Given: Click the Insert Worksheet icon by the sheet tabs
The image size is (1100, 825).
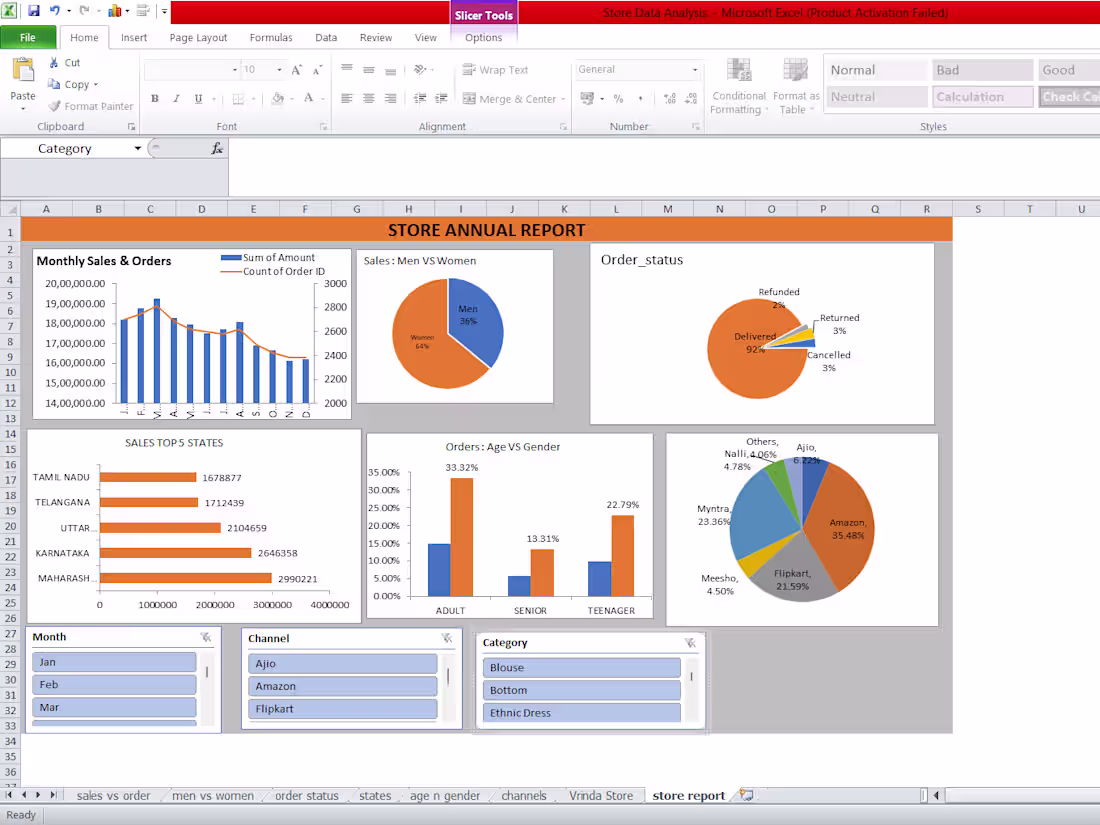Looking at the screenshot, I should pos(746,795).
